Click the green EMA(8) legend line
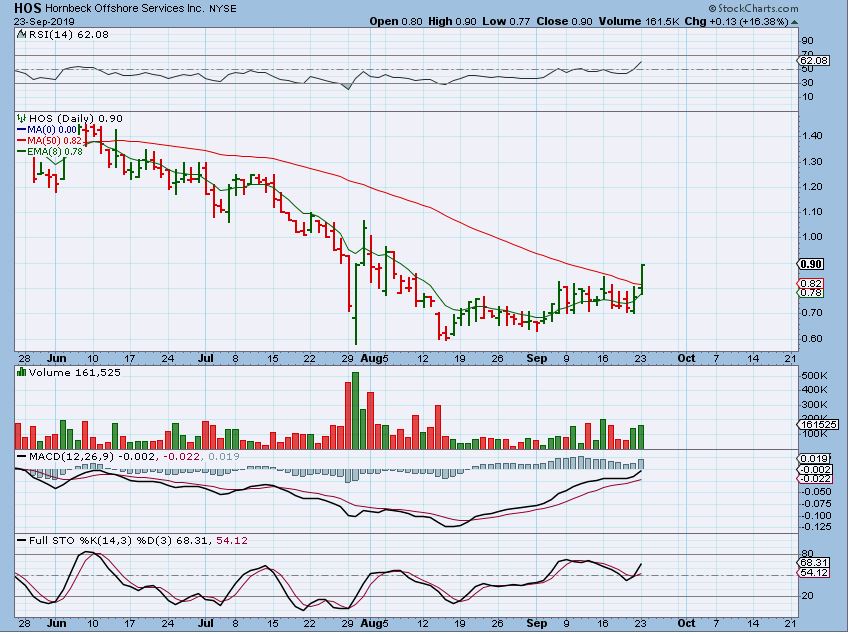The image size is (850, 634). point(22,152)
